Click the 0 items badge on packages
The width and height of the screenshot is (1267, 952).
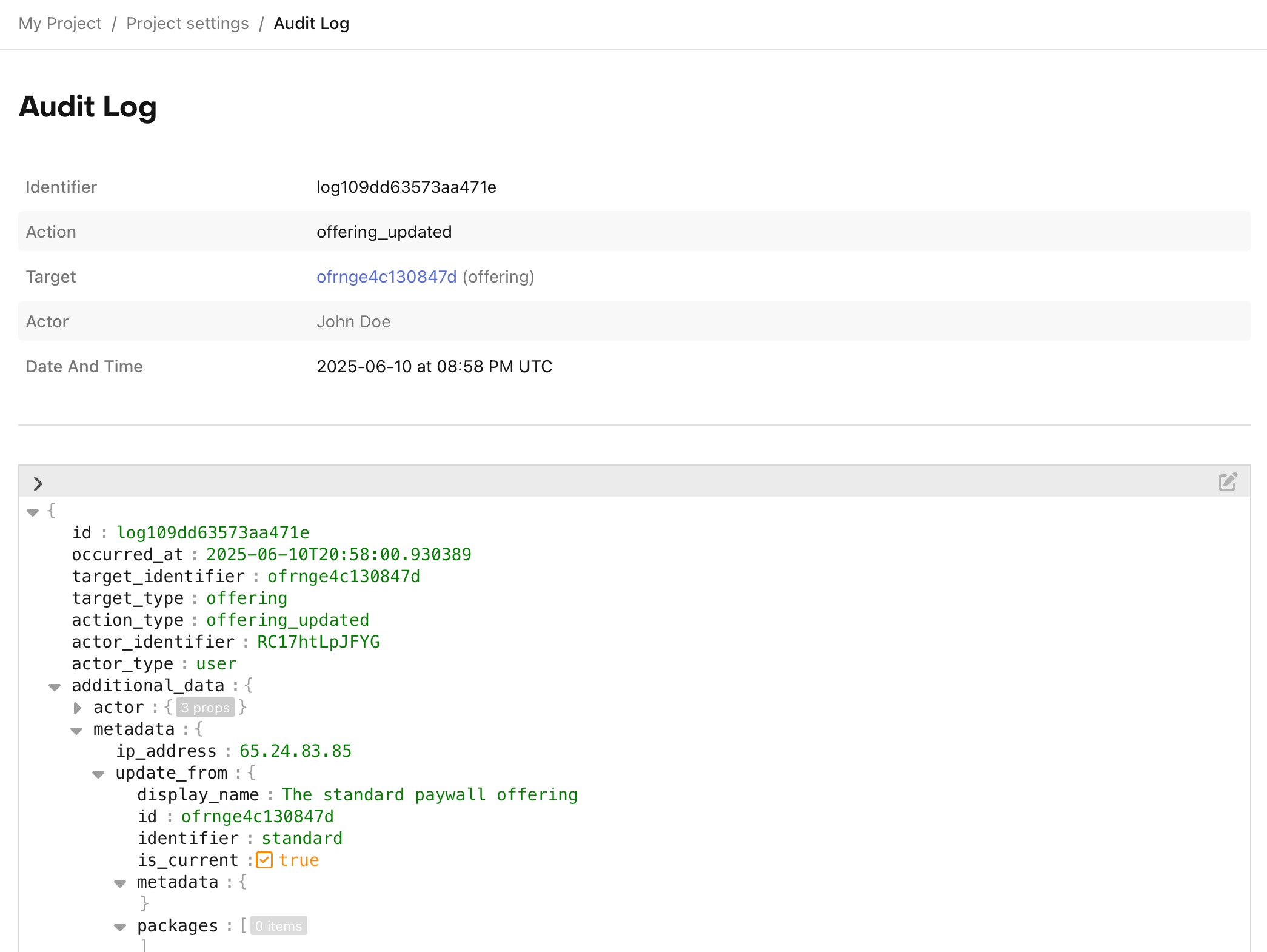coord(278,926)
